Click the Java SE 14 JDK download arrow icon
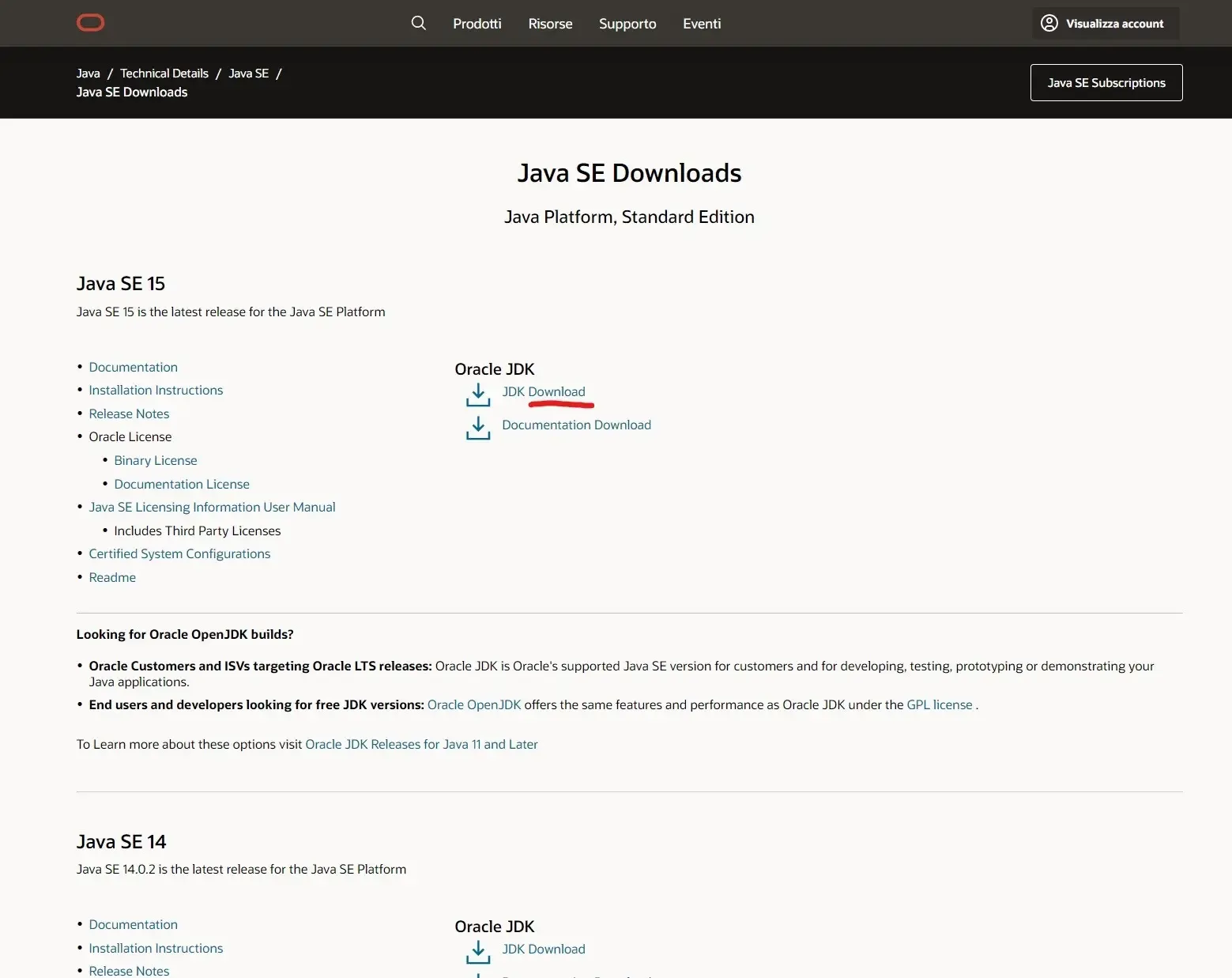Viewport: 1232px width, 978px height. (478, 952)
